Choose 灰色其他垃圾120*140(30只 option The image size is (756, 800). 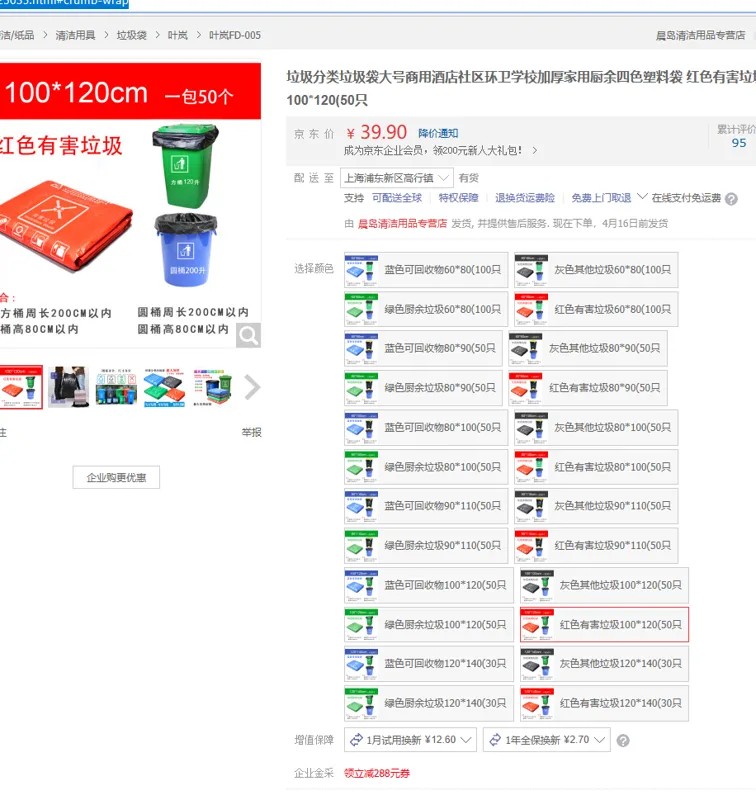[604, 664]
